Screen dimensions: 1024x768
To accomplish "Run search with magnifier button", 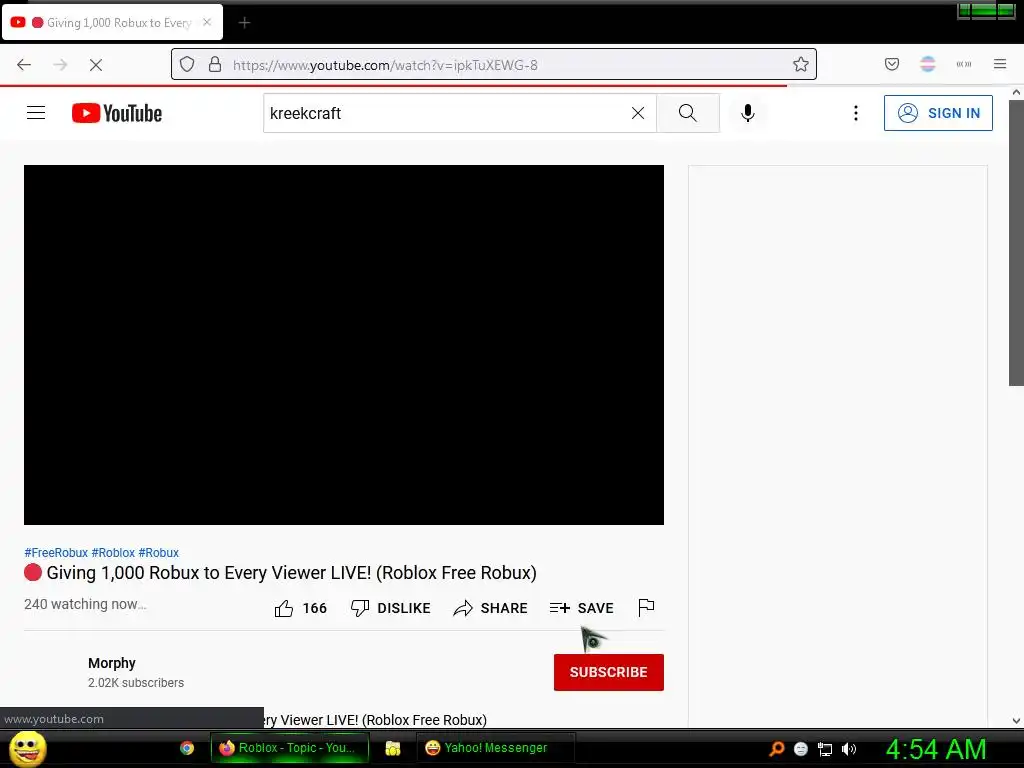I will click(688, 113).
